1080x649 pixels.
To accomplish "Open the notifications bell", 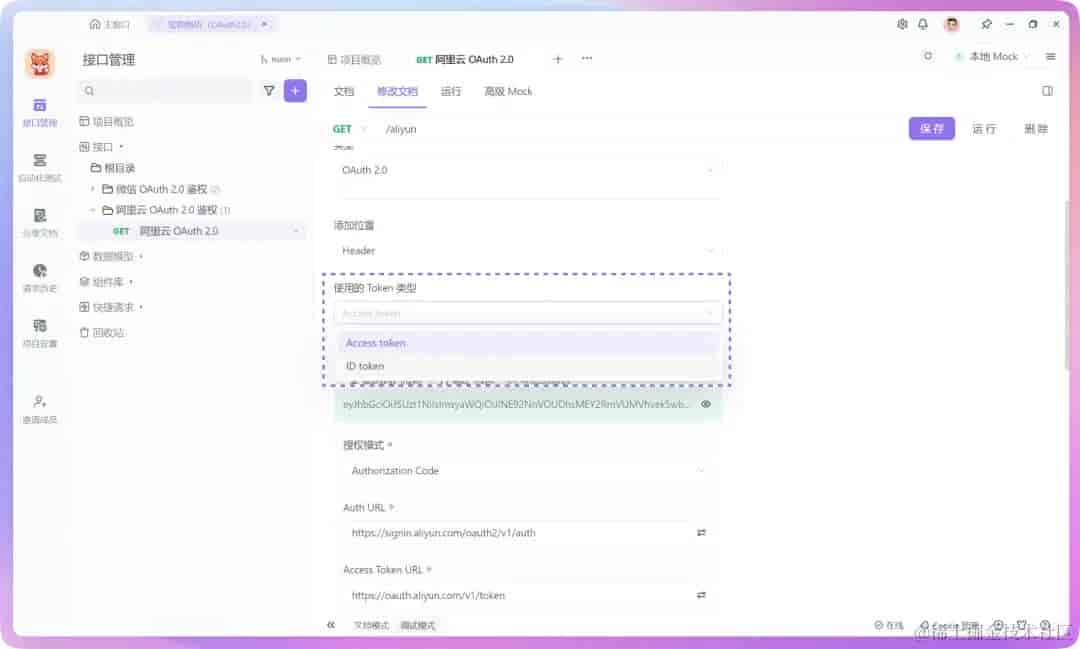I will [923, 24].
